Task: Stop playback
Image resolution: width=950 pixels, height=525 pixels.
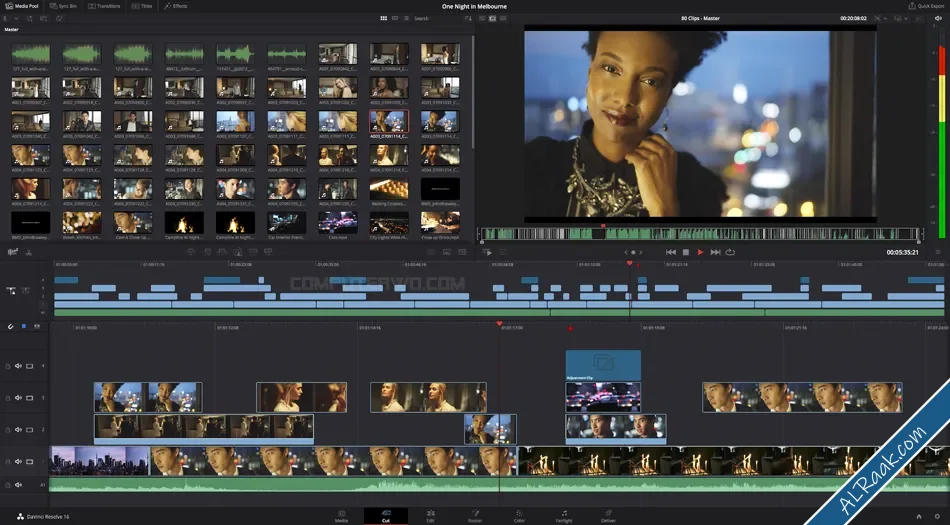Action: 686,253
